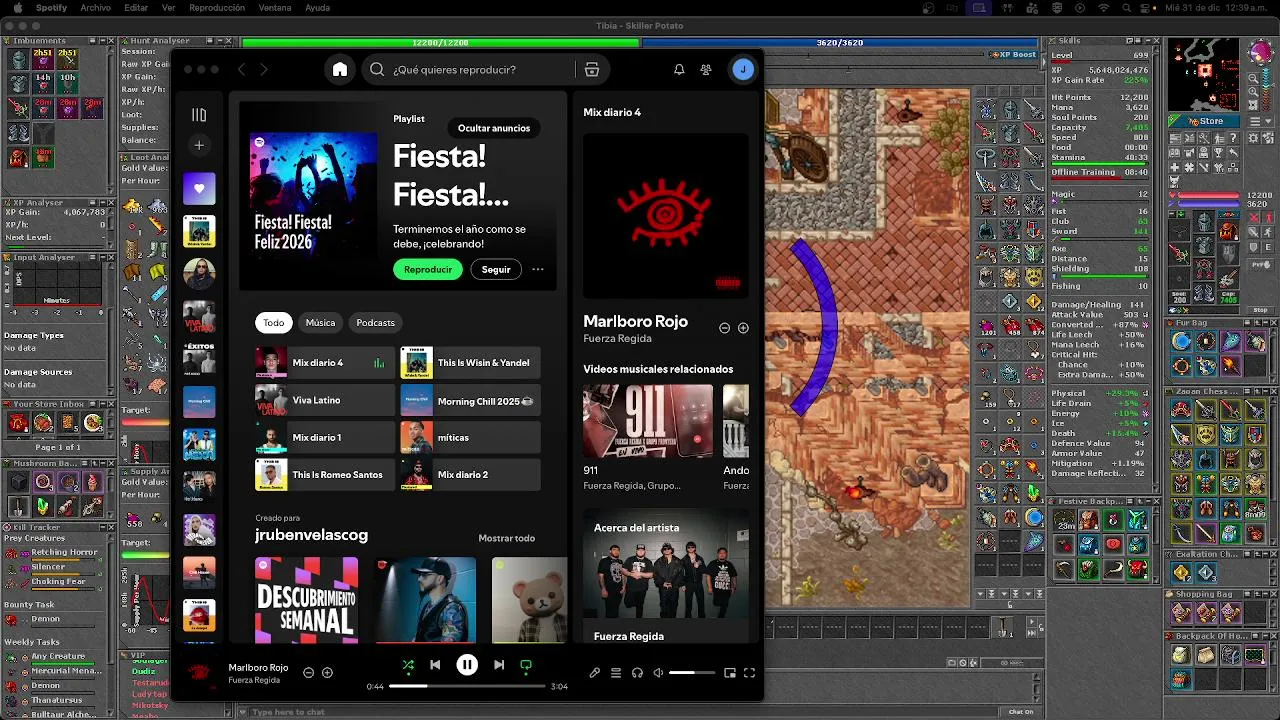Open the play queue icon

616,673
